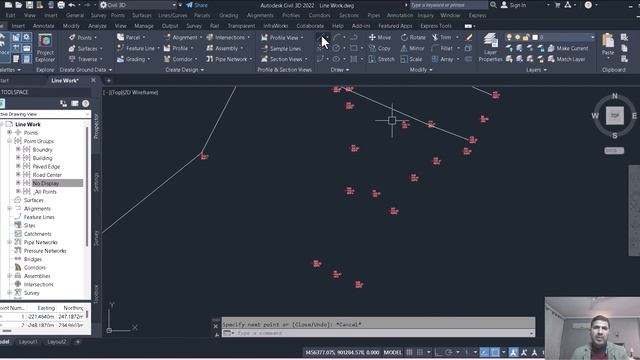Expand the Draw panel flyout

(340, 70)
